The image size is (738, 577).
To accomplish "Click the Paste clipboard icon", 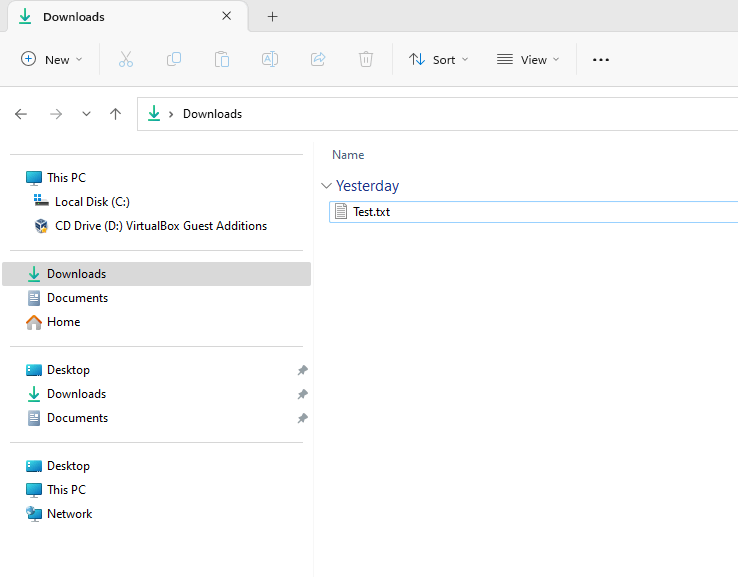I will [222, 59].
